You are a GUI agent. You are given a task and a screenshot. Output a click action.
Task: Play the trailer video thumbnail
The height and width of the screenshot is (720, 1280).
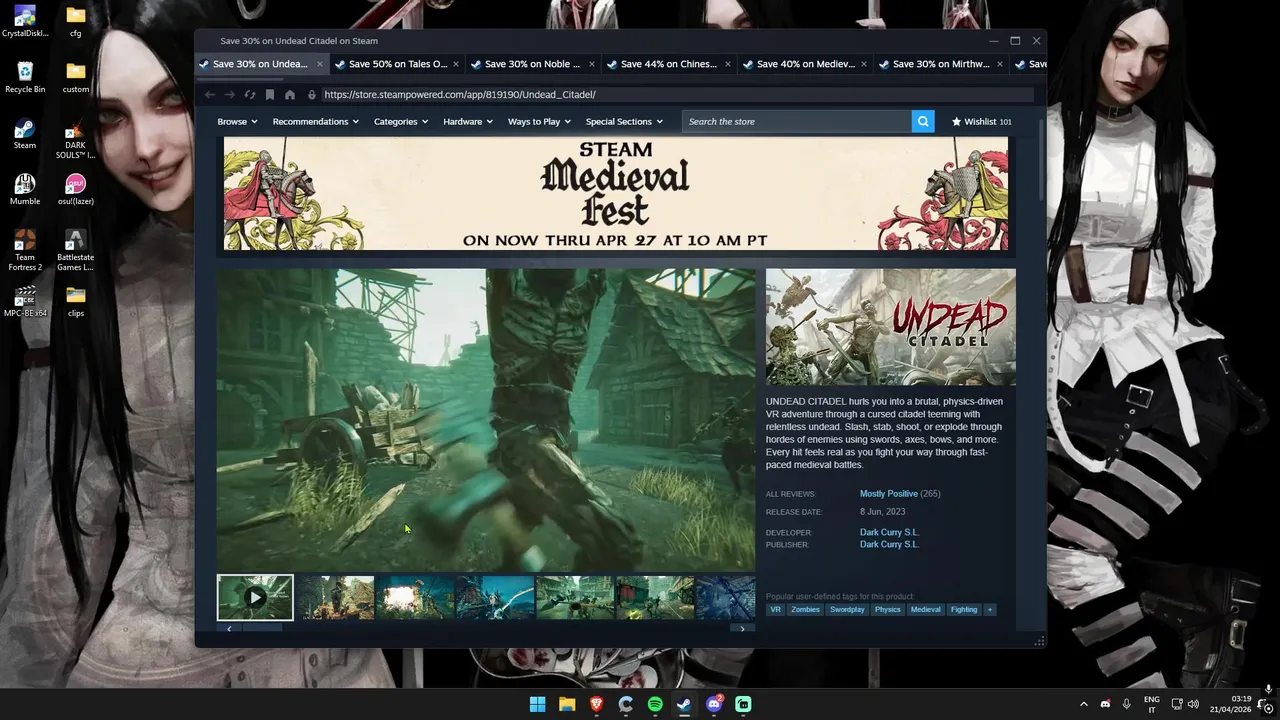tap(255, 597)
